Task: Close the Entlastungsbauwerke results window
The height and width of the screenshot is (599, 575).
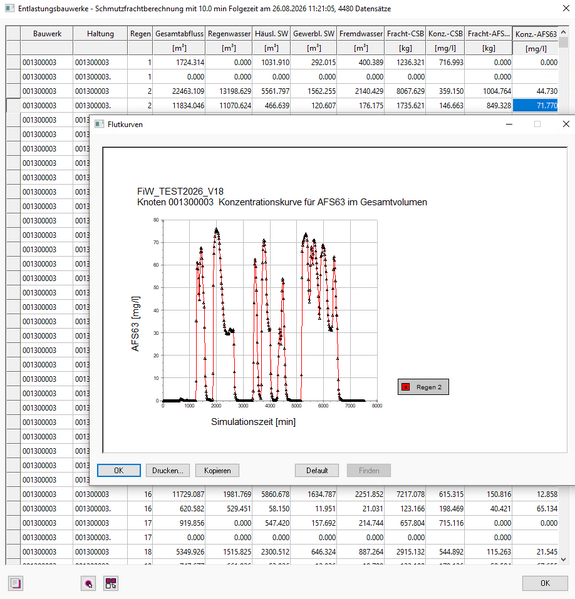Action: coord(566,8)
